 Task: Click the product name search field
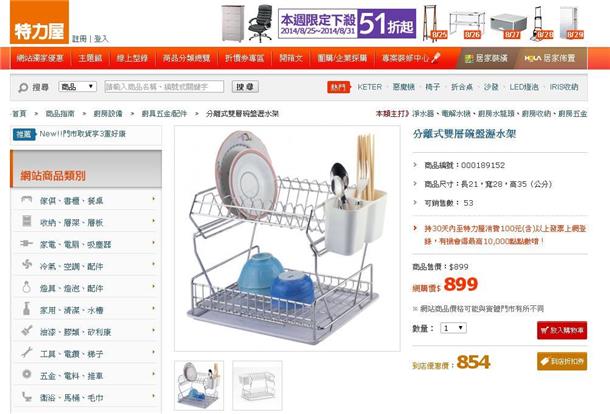(164, 87)
